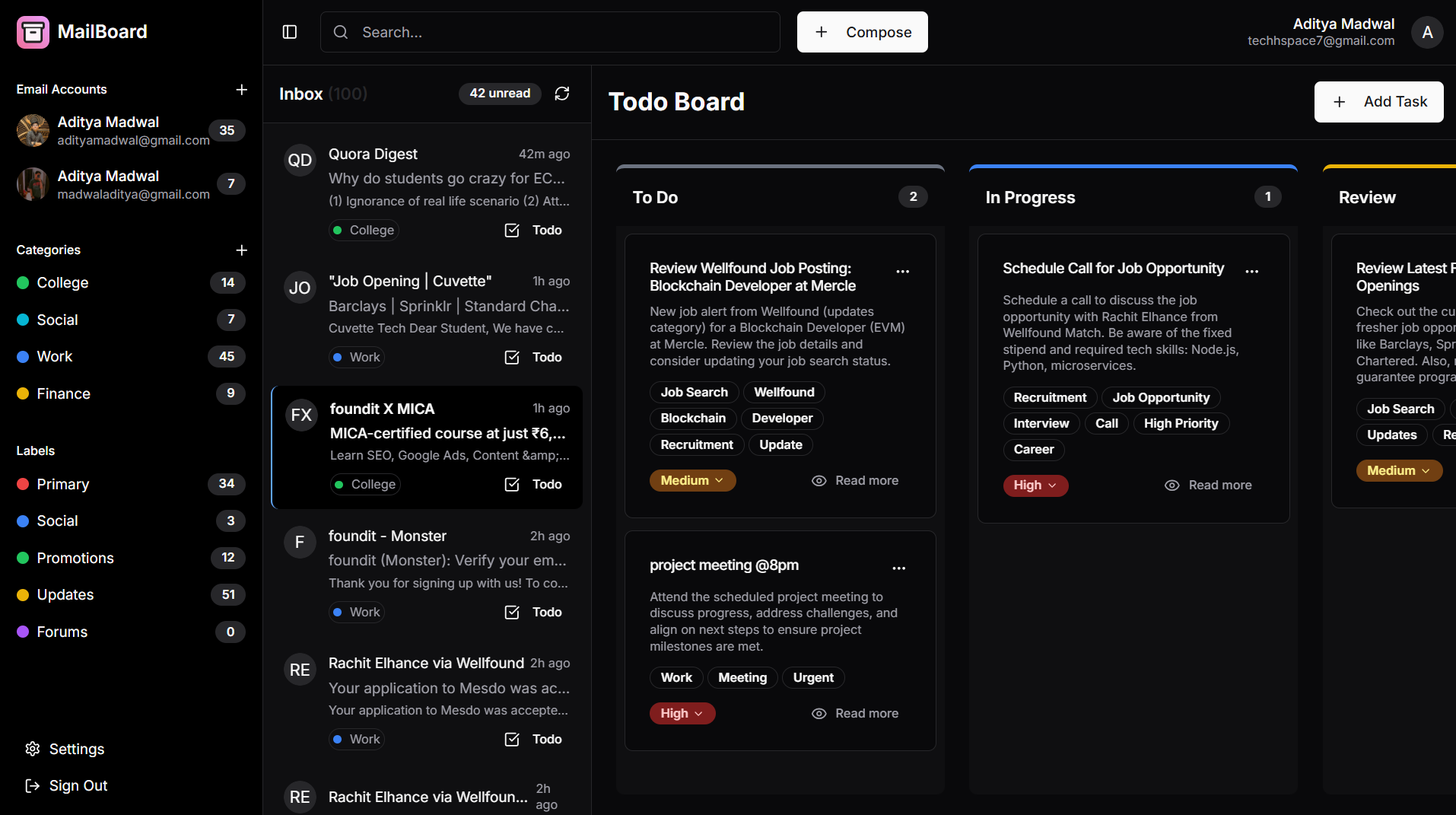The image size is (1456, 815).
Task: Select adityamadwal@gmail.com account avatar
Action: 33,130
